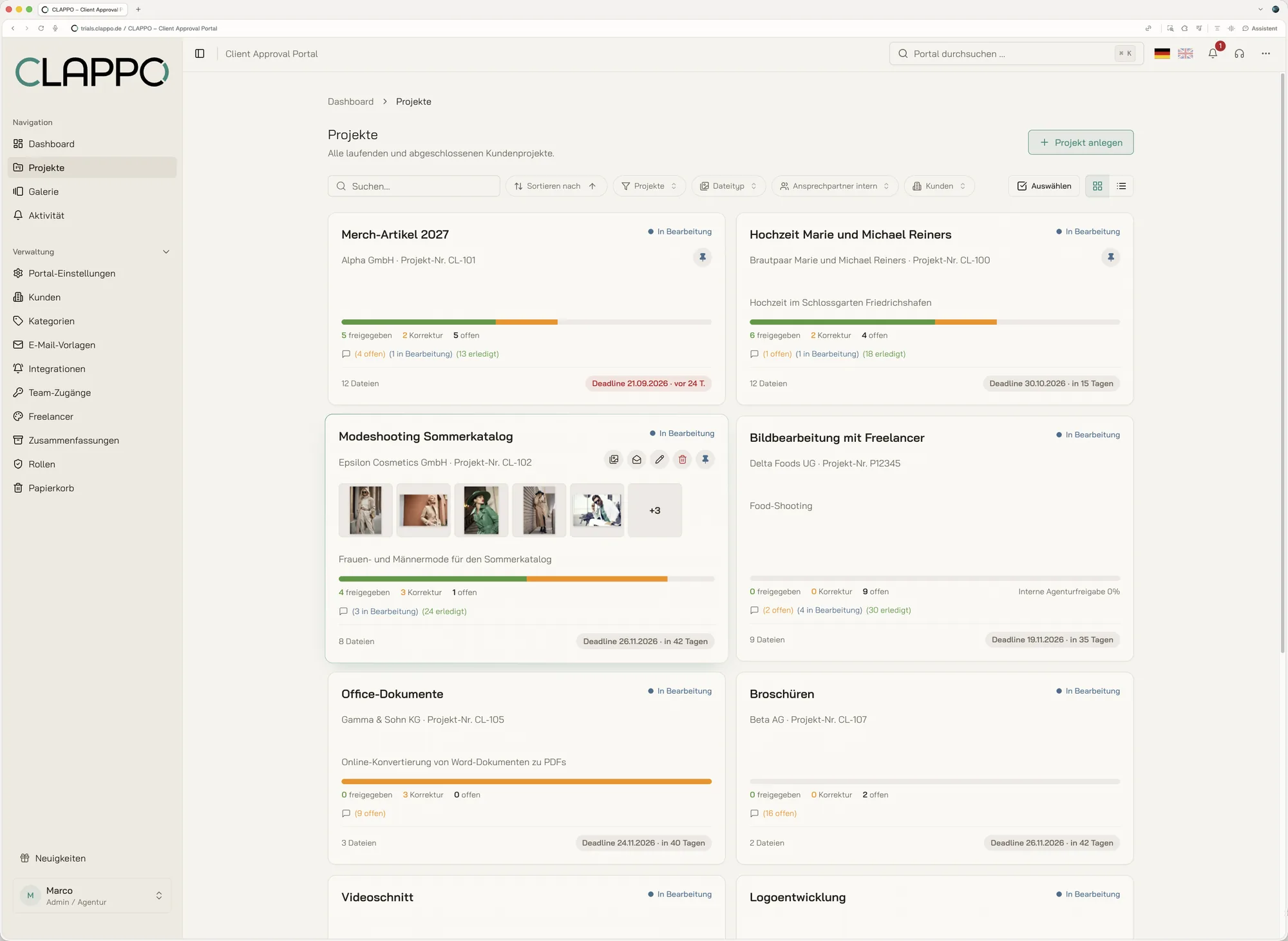Delete Modeshooting Sommerkatalog via trash icon

(x=683, y=459)
